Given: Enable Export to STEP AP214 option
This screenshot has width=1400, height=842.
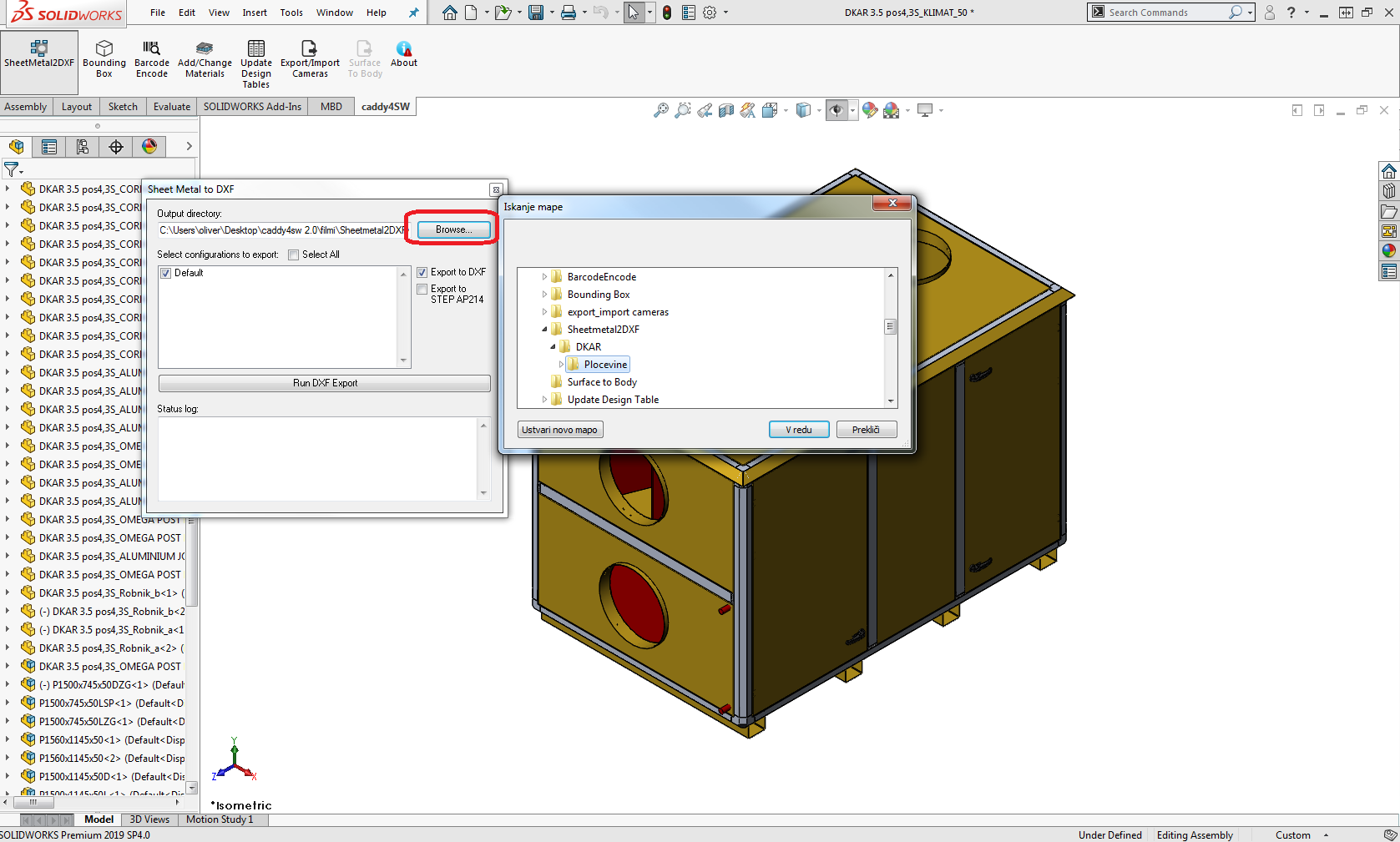Looking at the screenshot, I should point(422,290).
